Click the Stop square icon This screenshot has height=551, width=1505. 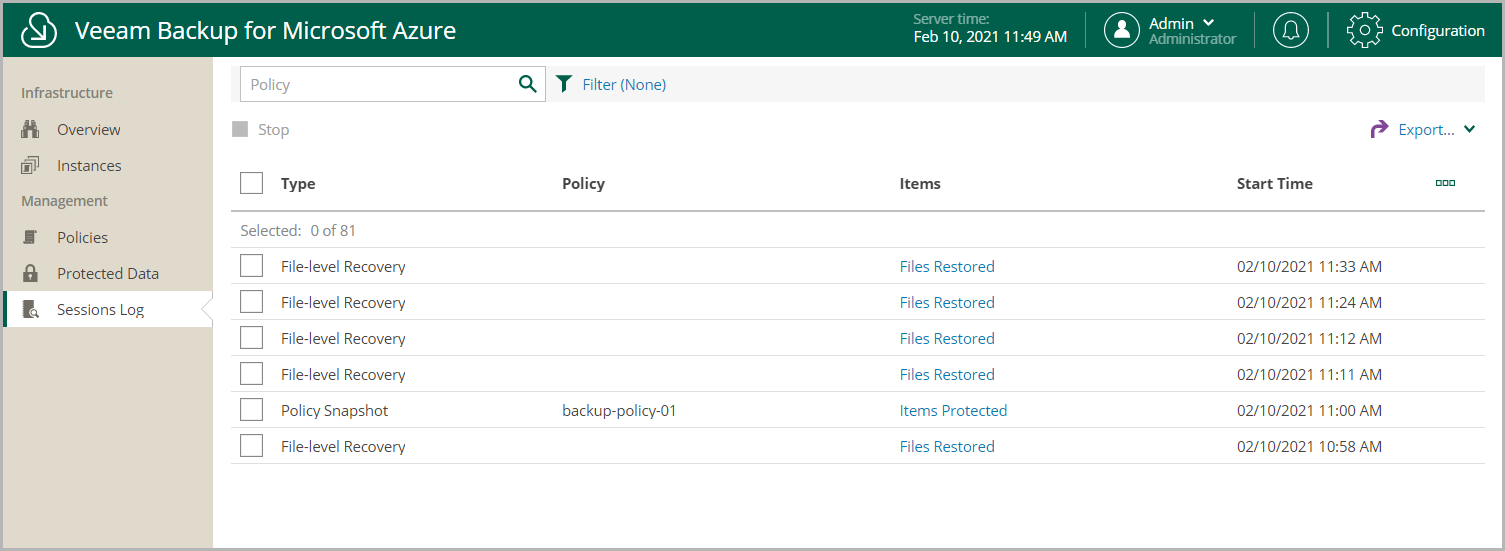point(240,130)
